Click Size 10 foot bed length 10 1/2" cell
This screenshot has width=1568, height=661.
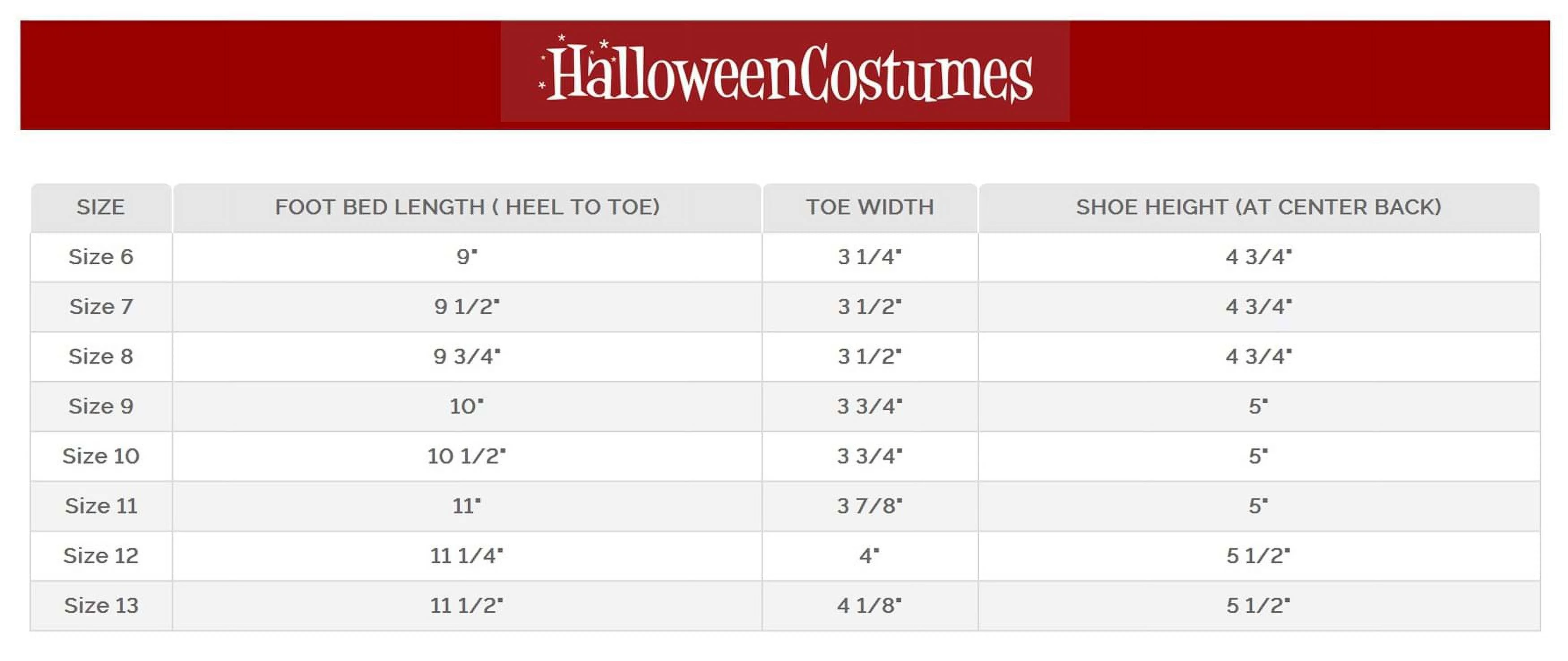467,456
